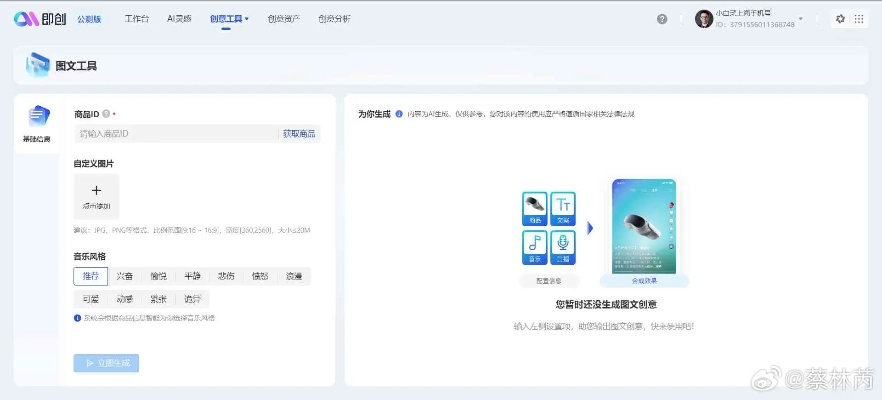Pick the 可爱 music style option
Viewport: 882px width, 400px height.
click(x=90, y=299)
